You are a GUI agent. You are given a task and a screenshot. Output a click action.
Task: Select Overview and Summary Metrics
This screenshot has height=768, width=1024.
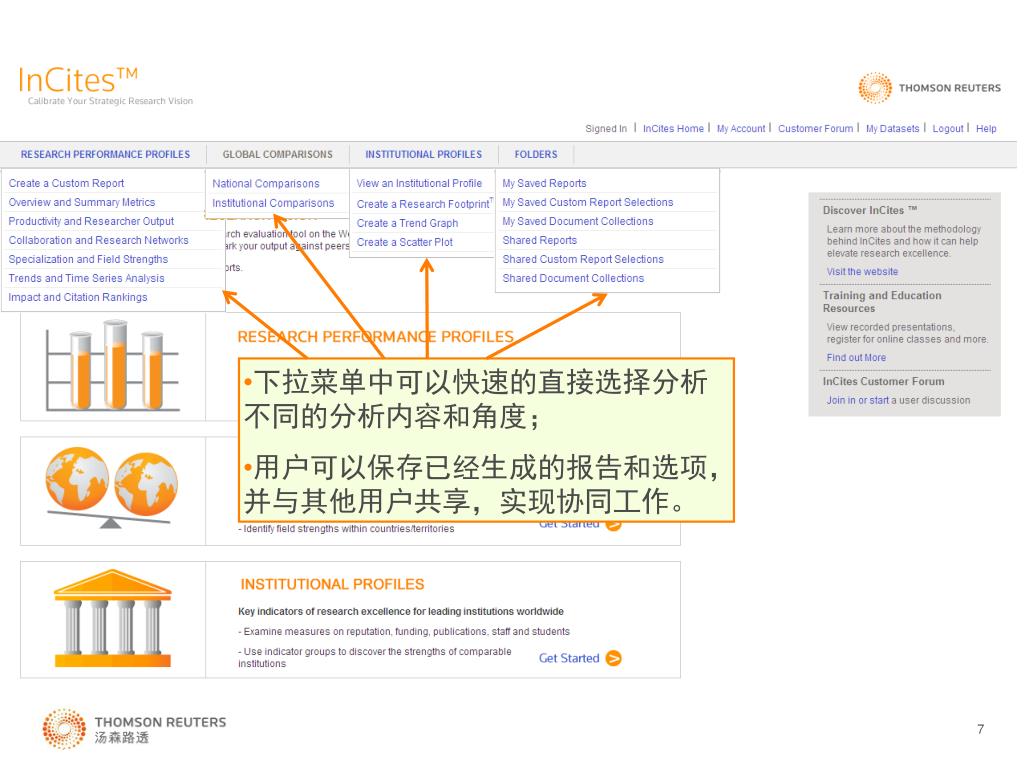coord(82,202)
